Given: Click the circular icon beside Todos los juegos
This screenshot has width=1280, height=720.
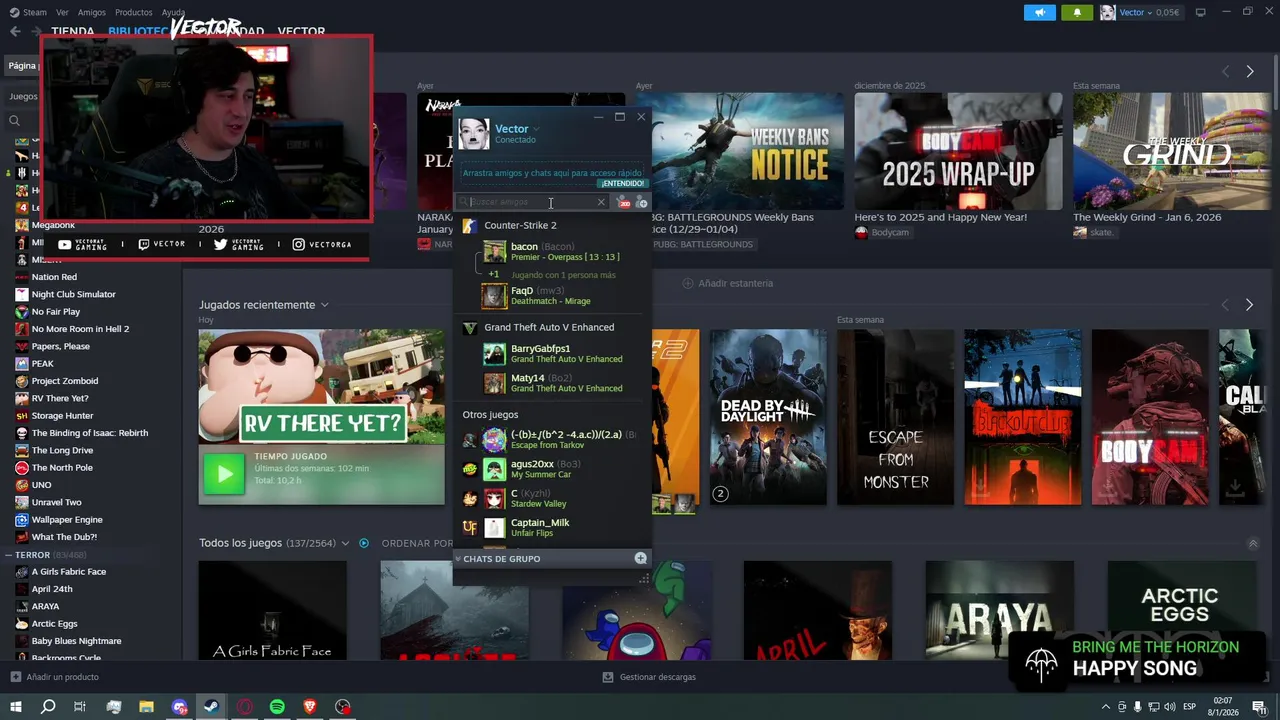Looking at the screenshot, I should [364, 543].
